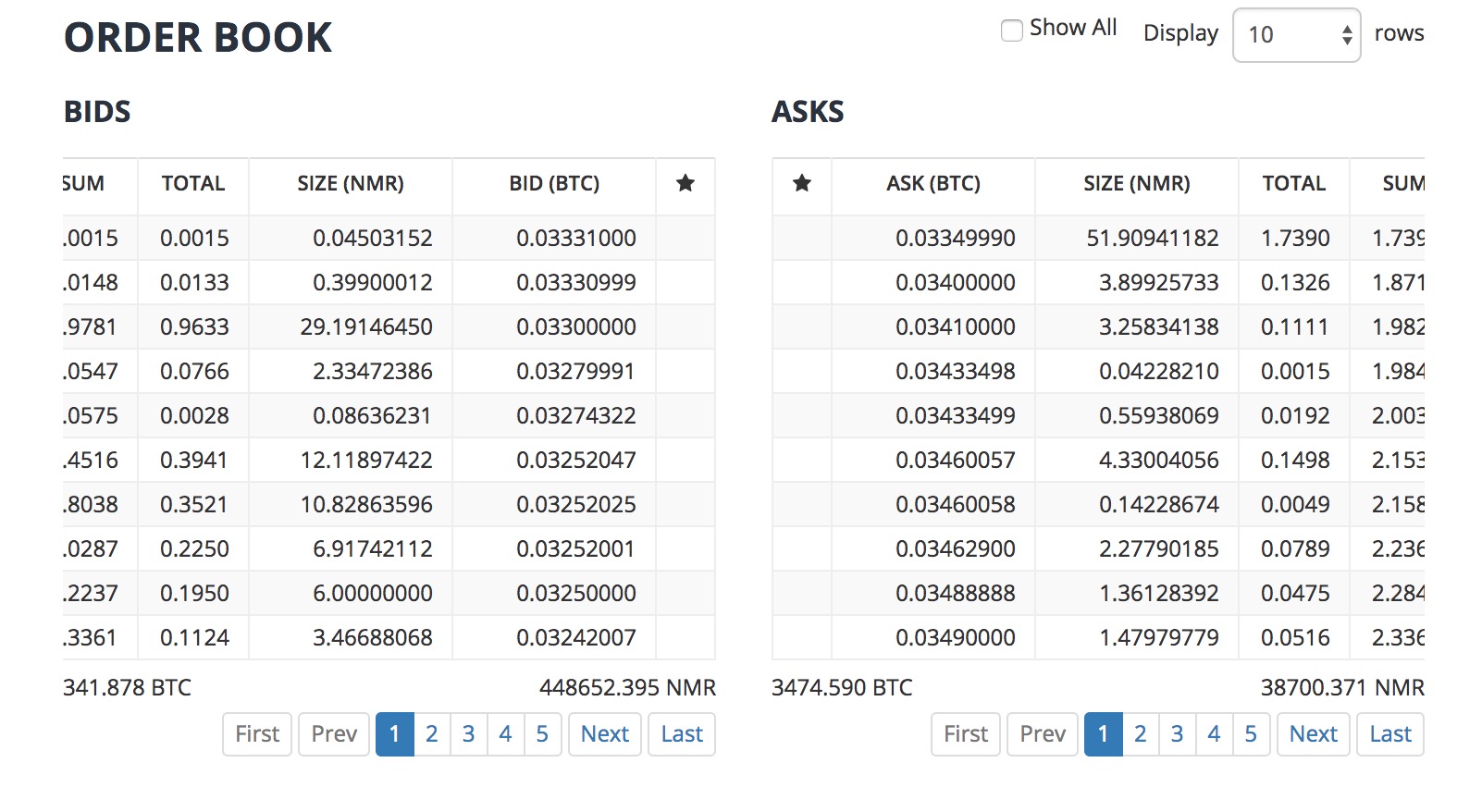Go to Bids page 4

click(505, 734)
